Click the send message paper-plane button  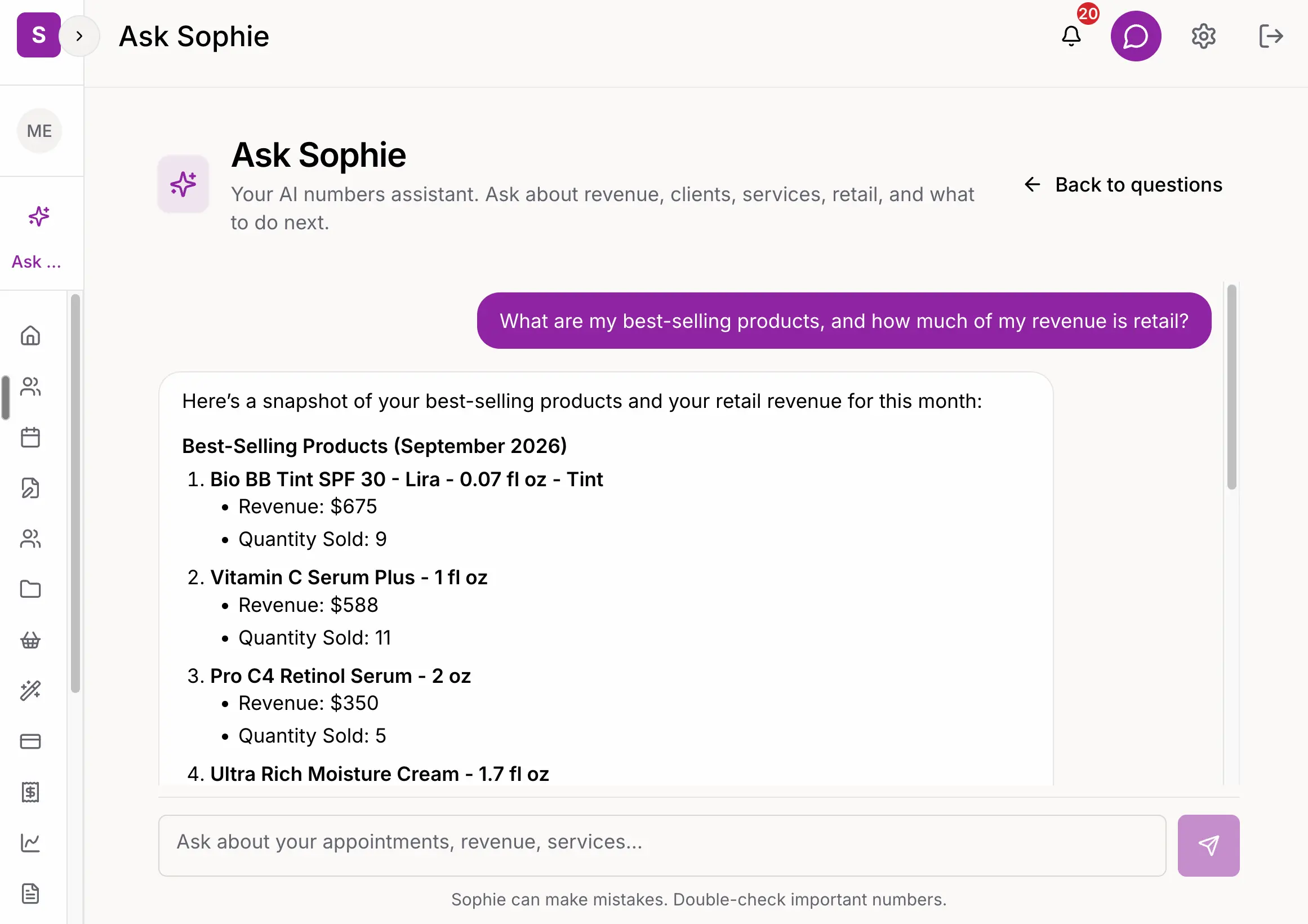point(1208,845)
